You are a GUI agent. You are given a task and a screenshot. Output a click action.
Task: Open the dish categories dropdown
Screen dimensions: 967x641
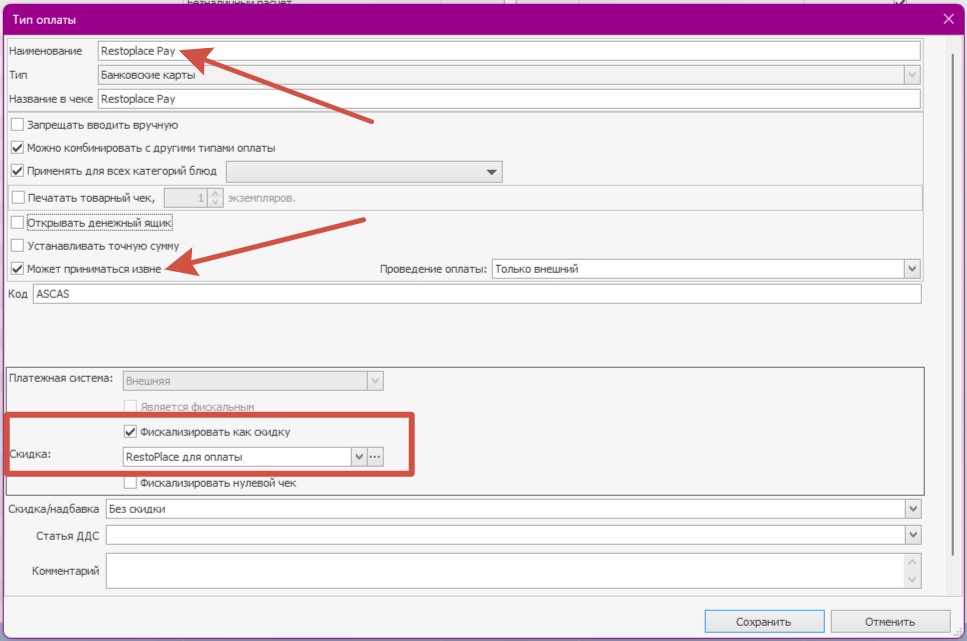[x=491, y=172]
